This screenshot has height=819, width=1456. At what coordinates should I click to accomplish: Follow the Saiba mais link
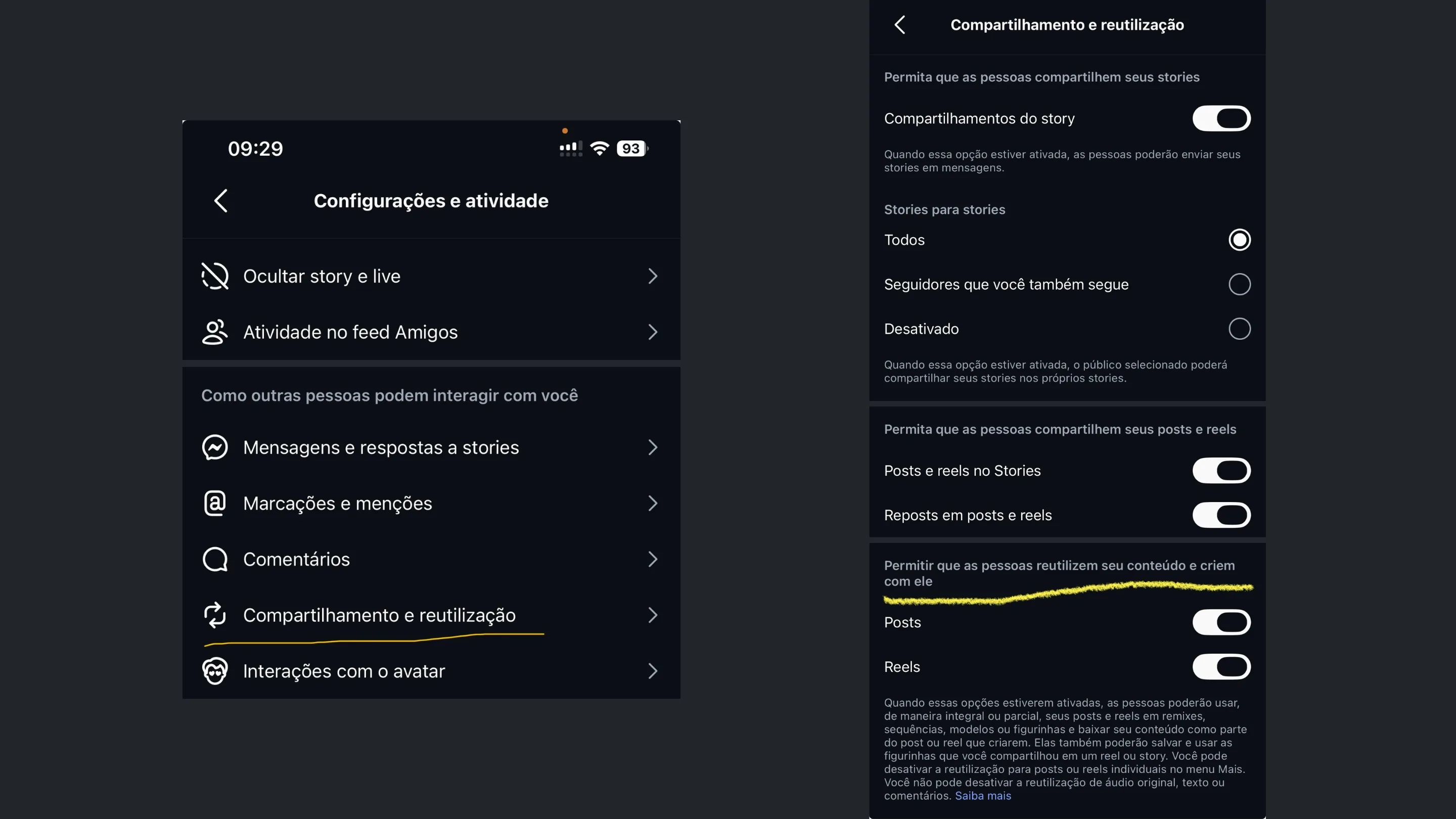pos(983,796)
